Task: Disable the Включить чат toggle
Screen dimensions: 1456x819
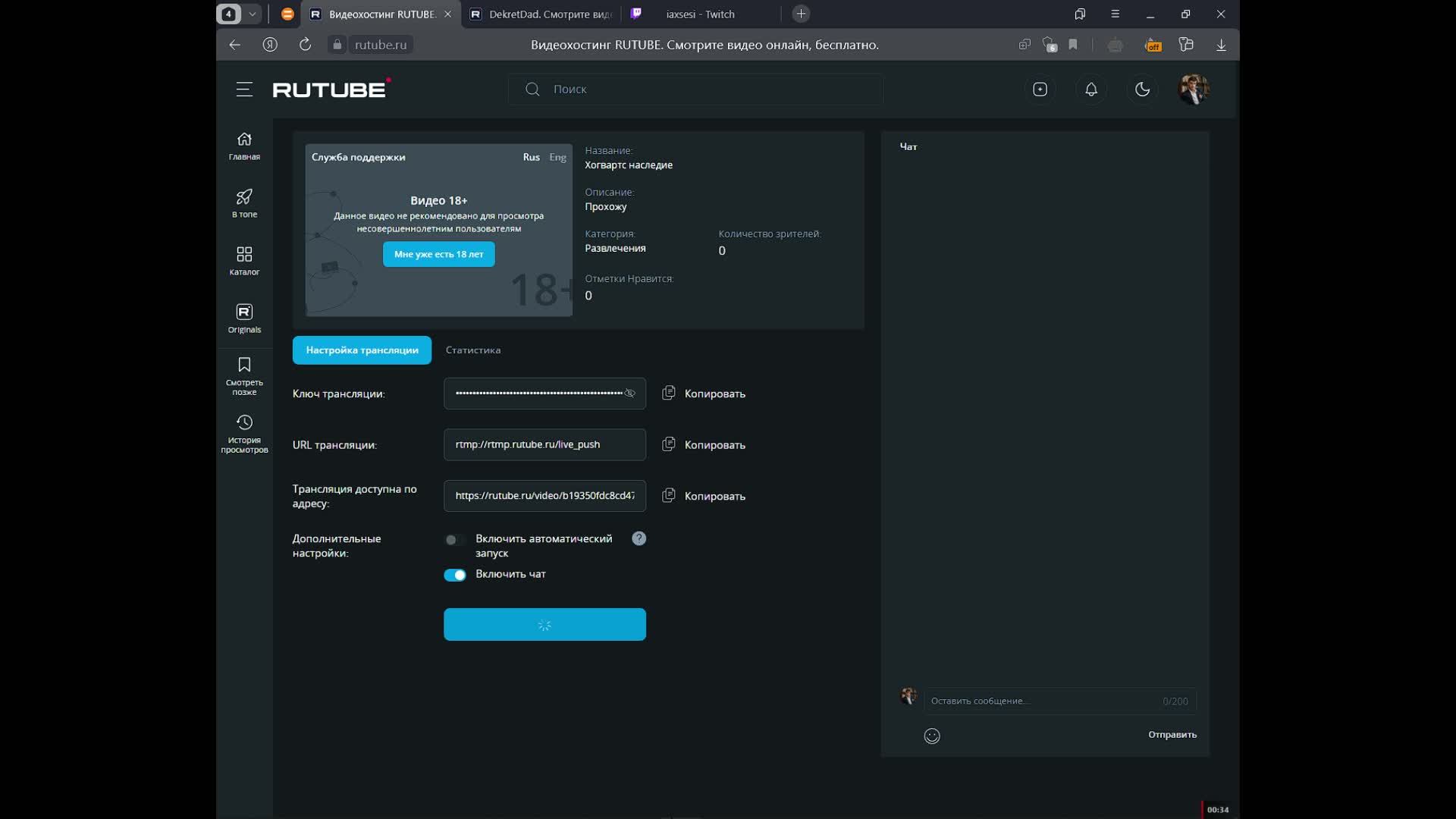Action: click(455, 575)
